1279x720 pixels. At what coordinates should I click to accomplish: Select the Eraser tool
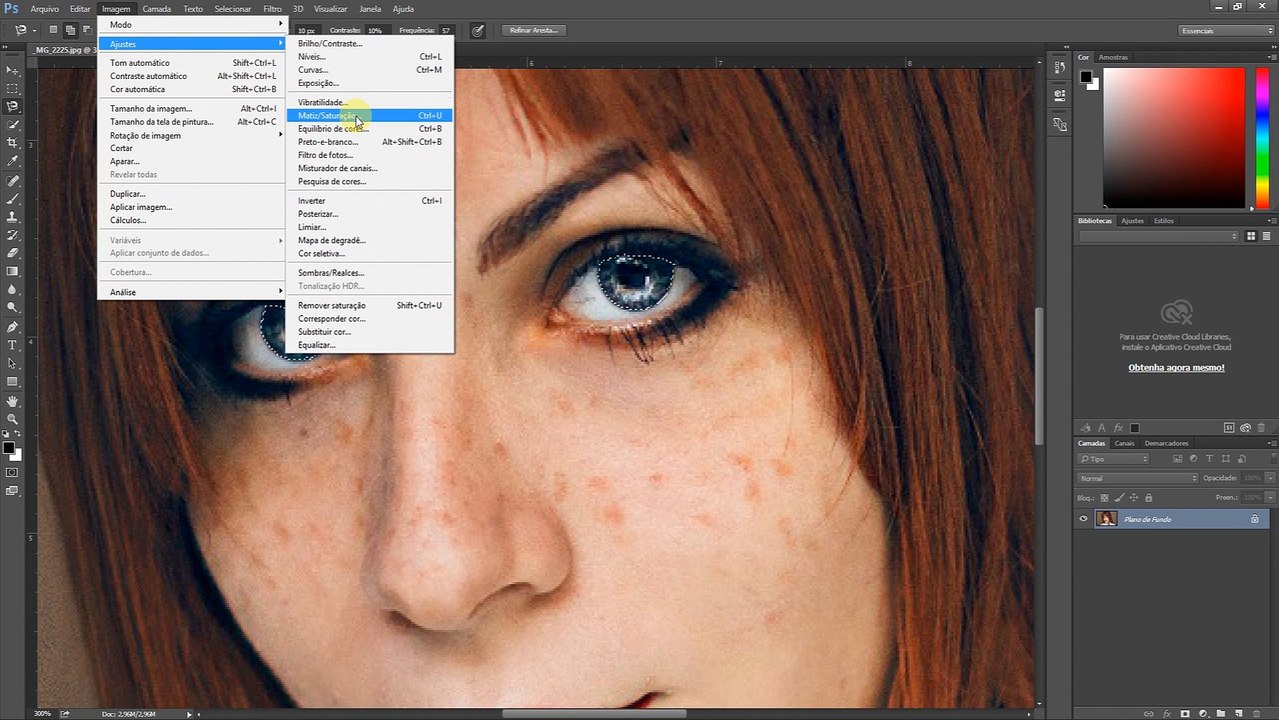[x=13, y=253]
